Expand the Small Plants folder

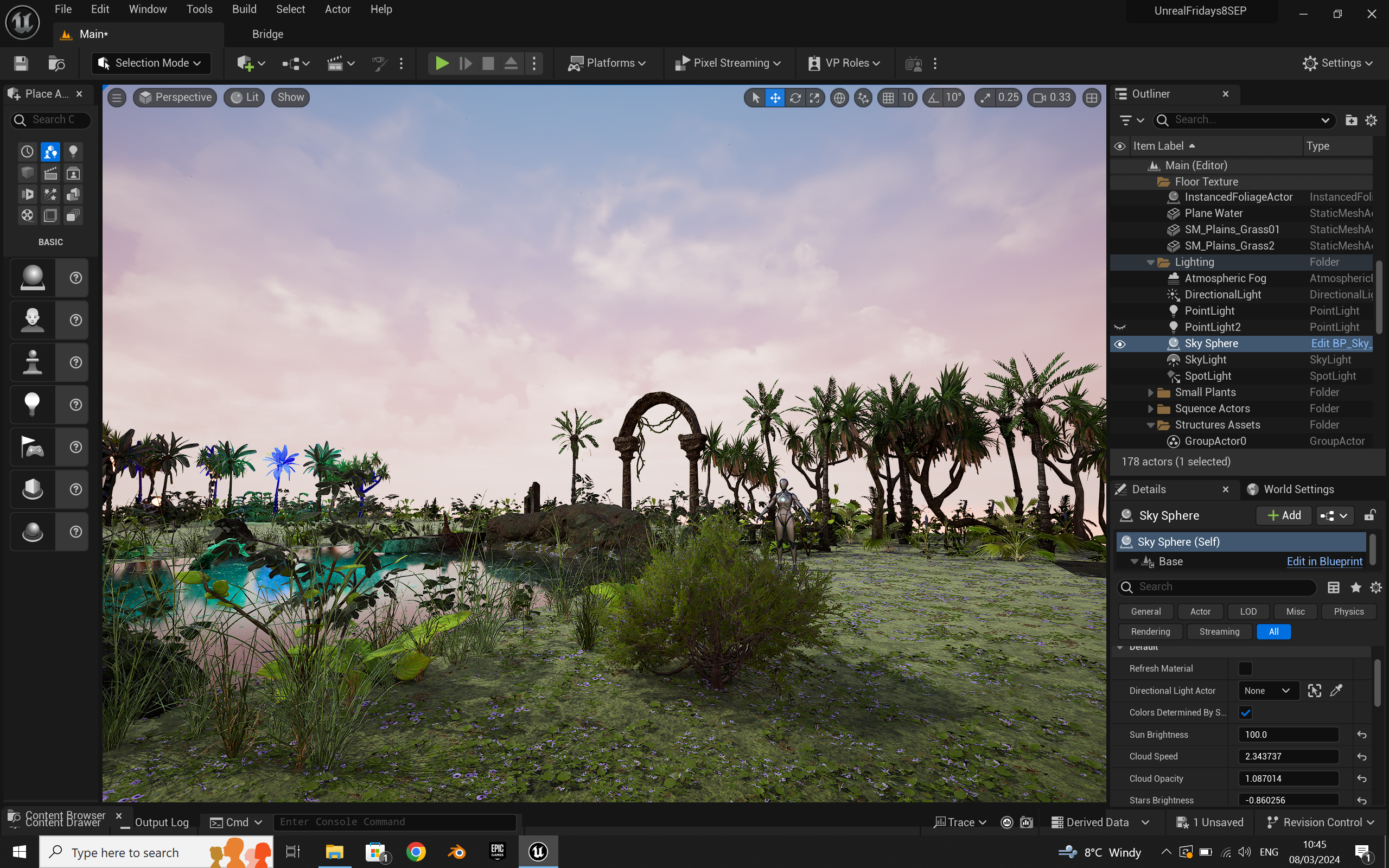[1150, 393]
